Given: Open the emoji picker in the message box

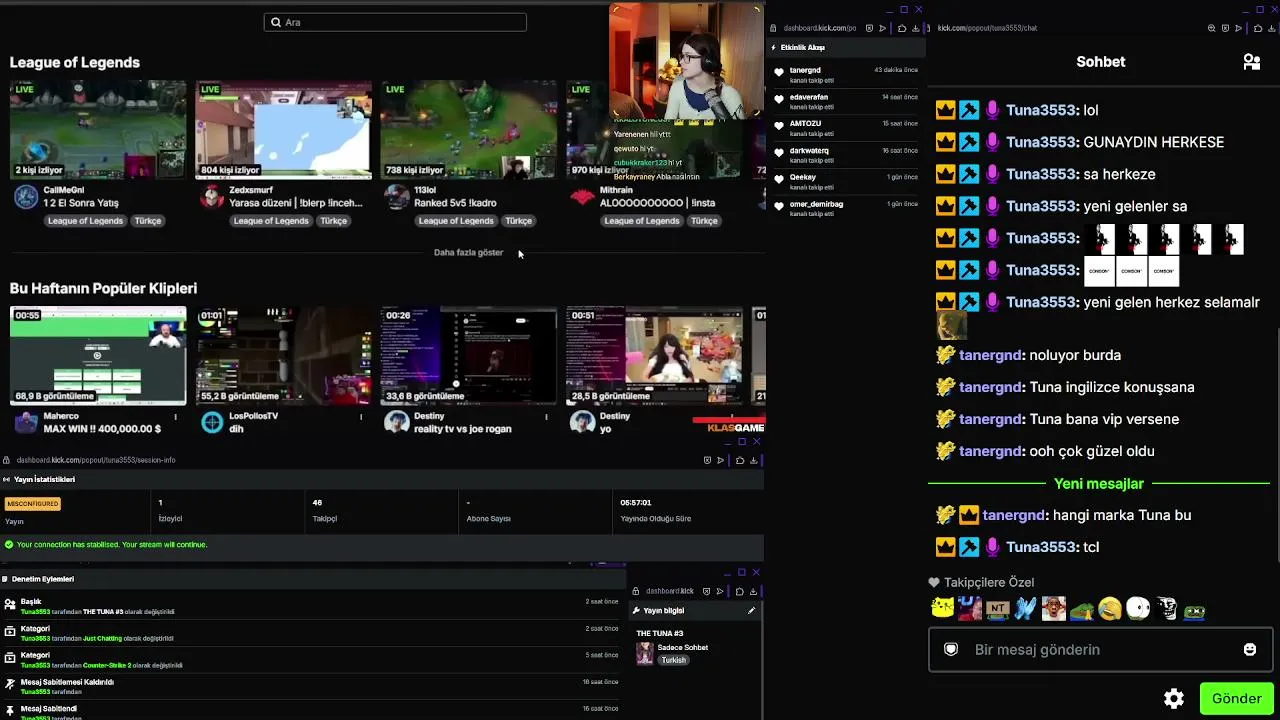Looking at the screenshot, I should click(1249, 650).
